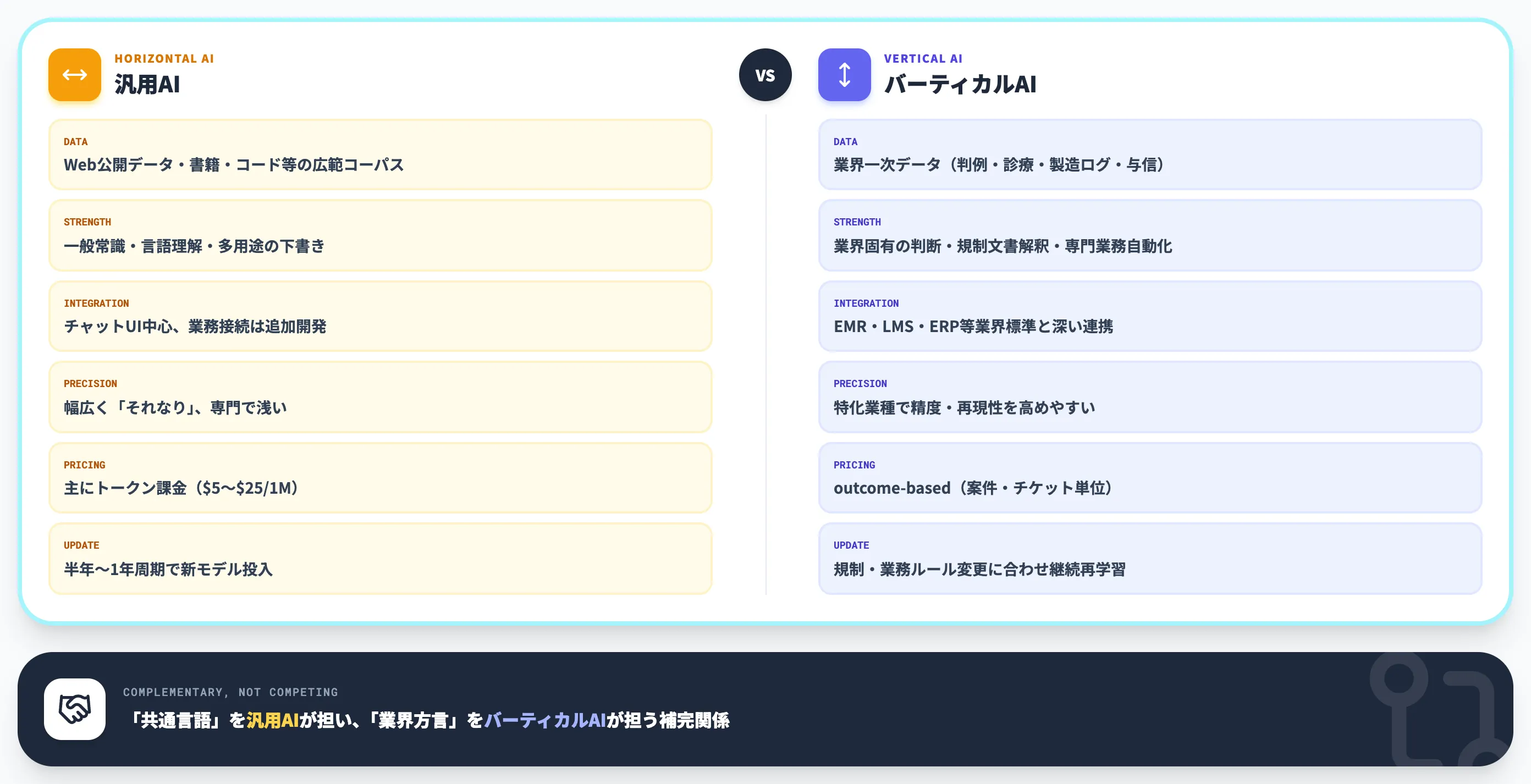Click the orange PRICING label in the left column
Screen dimensions: 1531x784
[x=84, y=465]
